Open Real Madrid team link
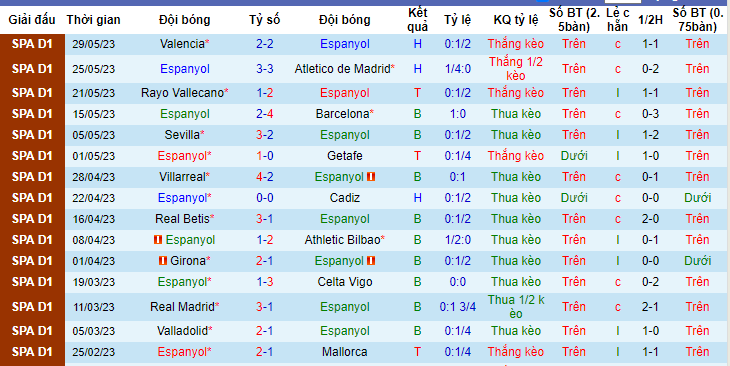730x366 pixels. [182, 307]
